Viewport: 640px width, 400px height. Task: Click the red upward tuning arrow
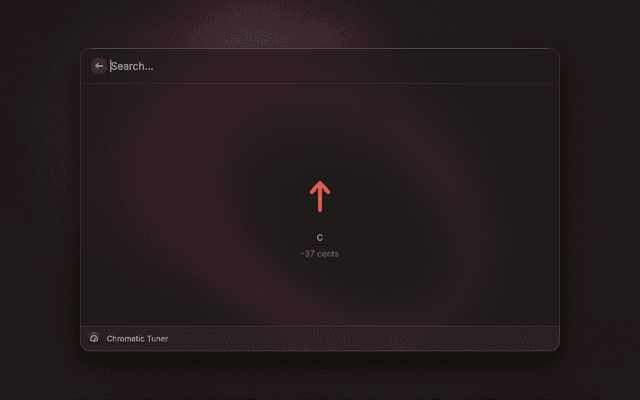point(320,196)
